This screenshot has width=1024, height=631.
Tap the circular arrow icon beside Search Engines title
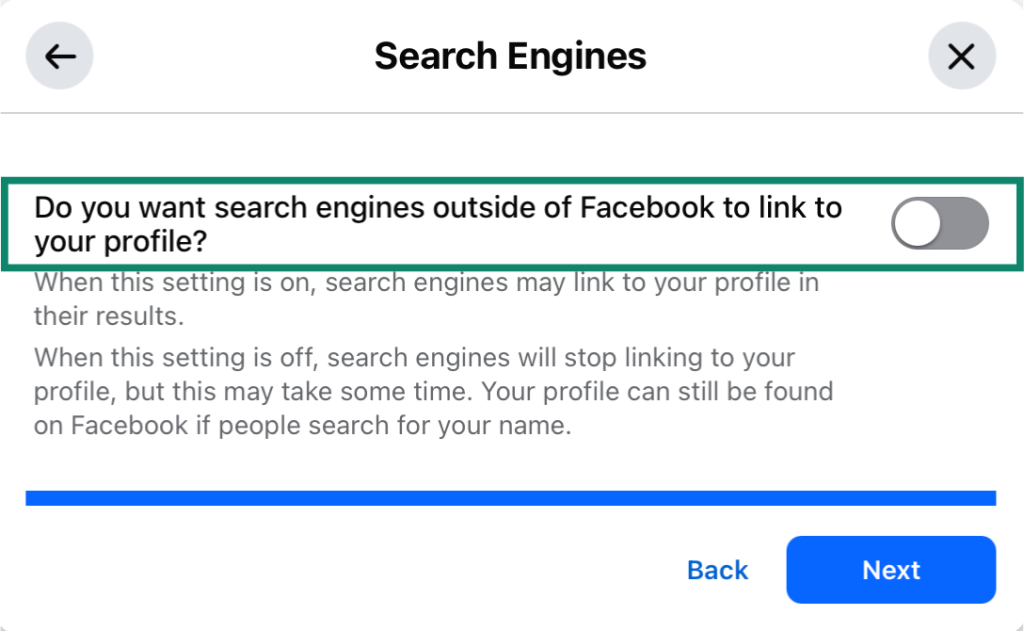[x=59, y=56]
